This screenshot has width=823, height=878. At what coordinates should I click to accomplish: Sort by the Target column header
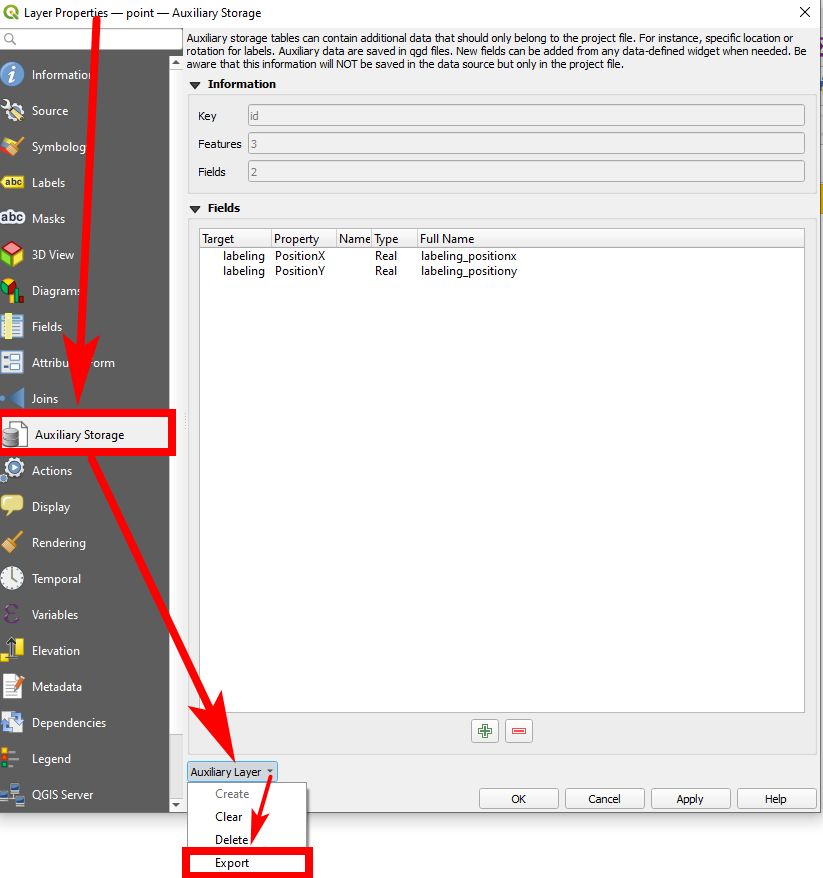tap(236, 239)
